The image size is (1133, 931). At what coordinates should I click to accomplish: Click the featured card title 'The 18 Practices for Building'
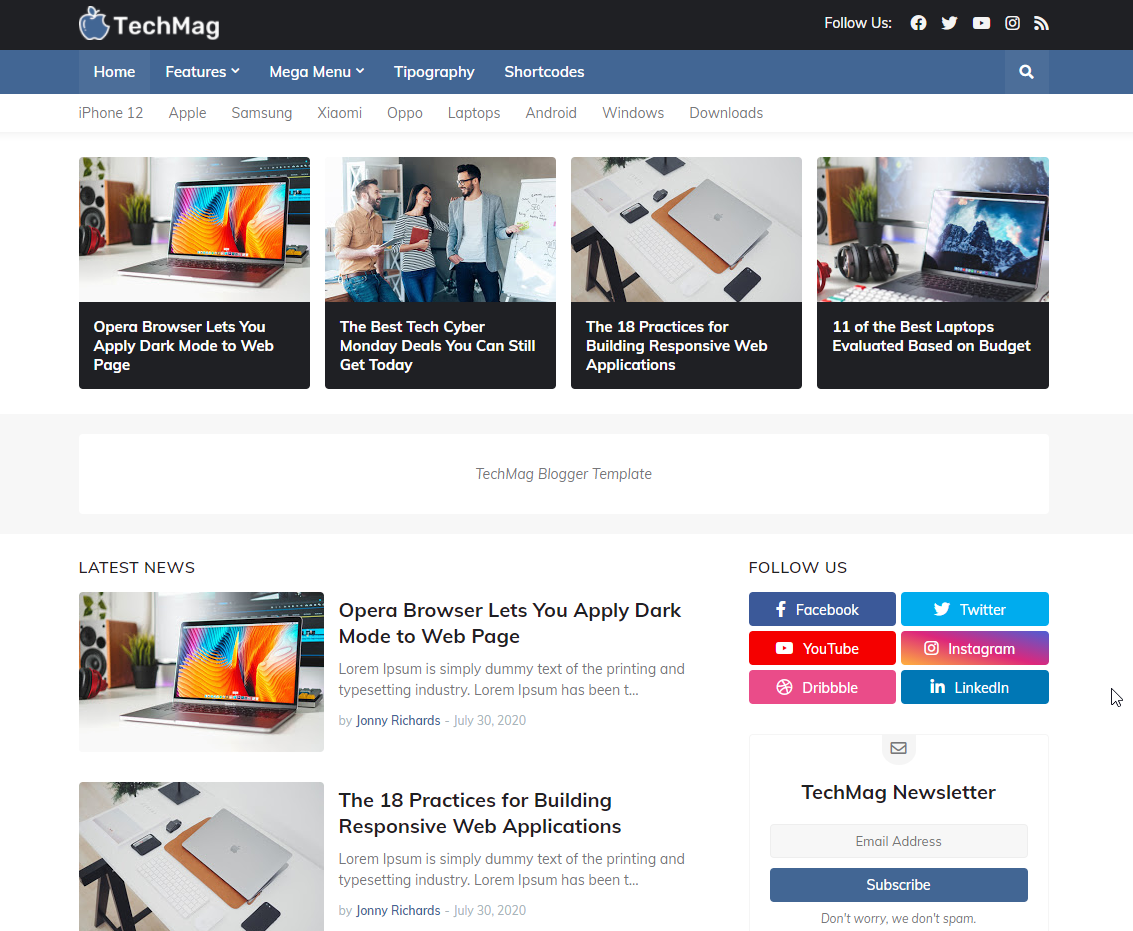click(x=676, y=346)
